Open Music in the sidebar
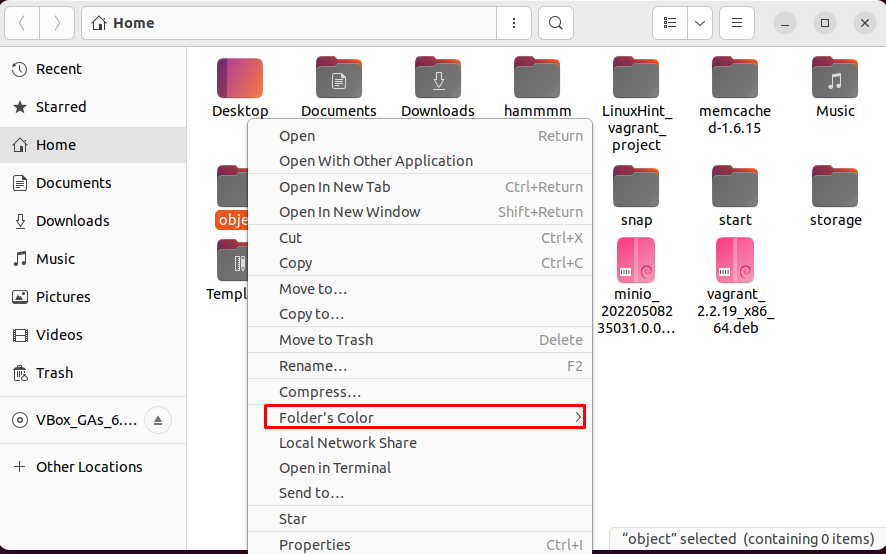This screenshot has height=554, width=886. pos(93,258)
